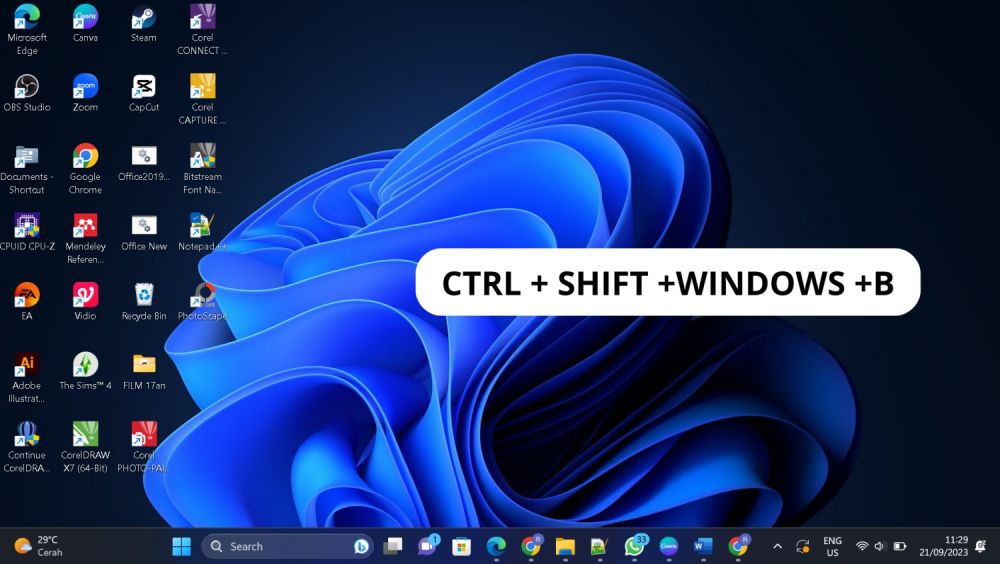This screenshot has width=1000, height=564.
Task: Open Word from the taskbar
Action: [703, 546]
